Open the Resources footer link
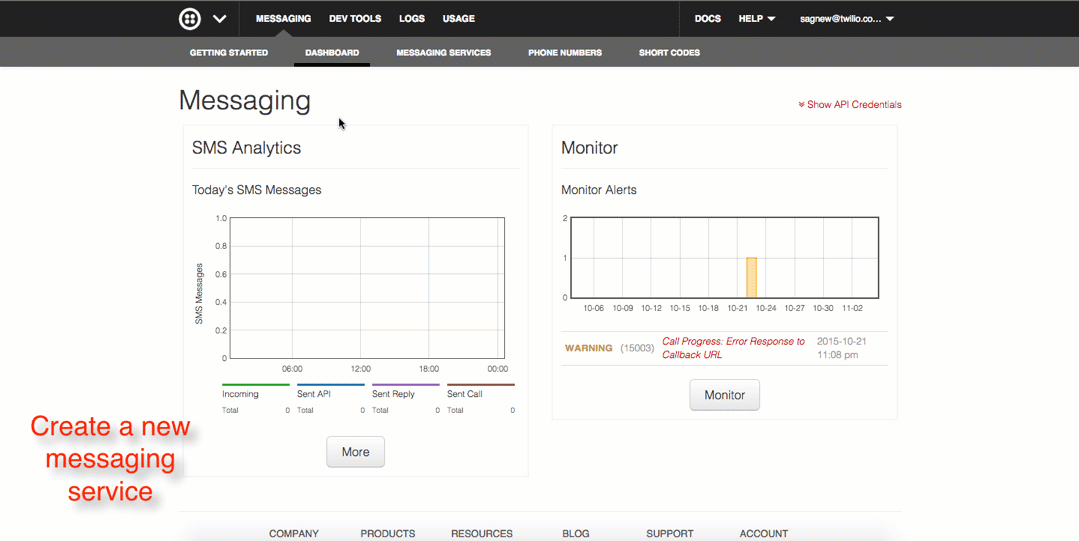This screenshot has height=541, width=1079. pos(482,533)
